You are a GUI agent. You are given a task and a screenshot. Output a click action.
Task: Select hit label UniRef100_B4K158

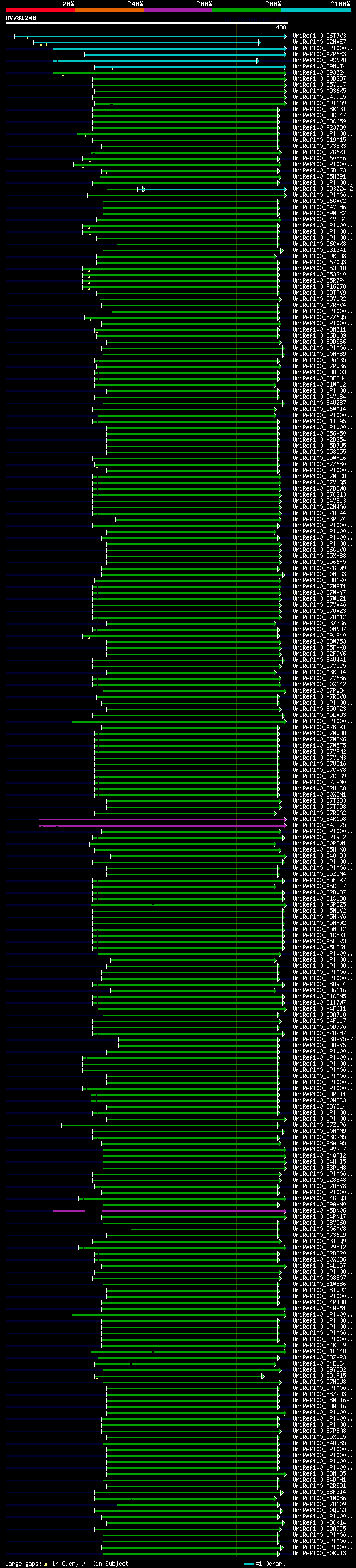click(x=319, y=819)
